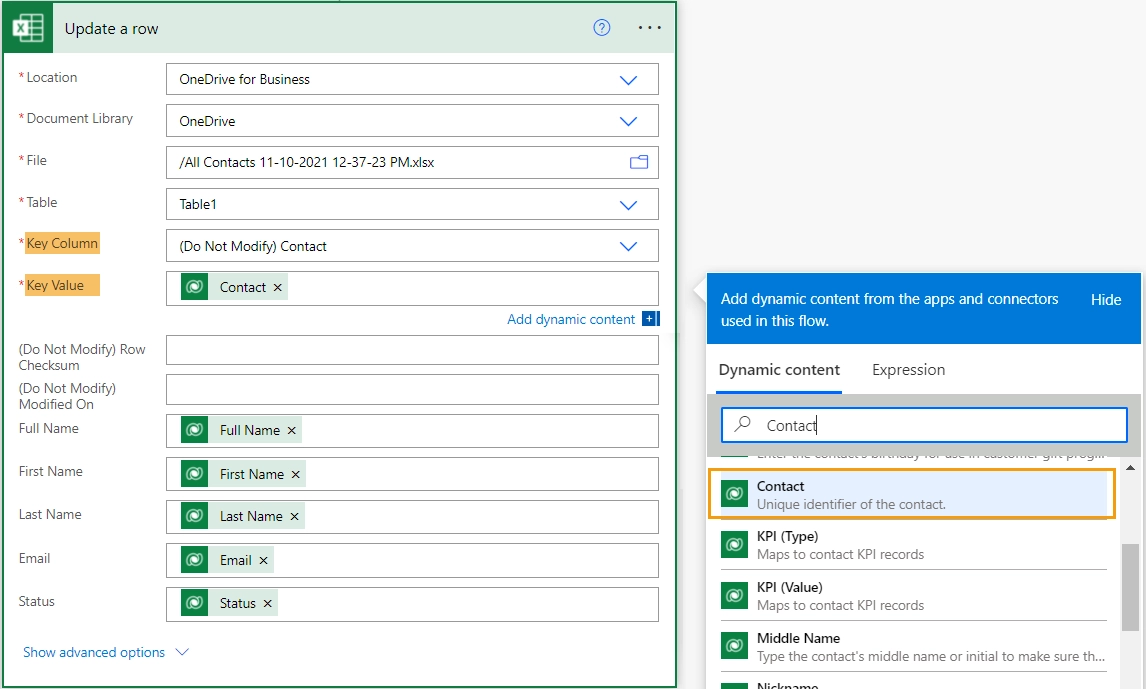Remove the First Name token
This screenshot has width=1146, height=689.
[296, 474]
